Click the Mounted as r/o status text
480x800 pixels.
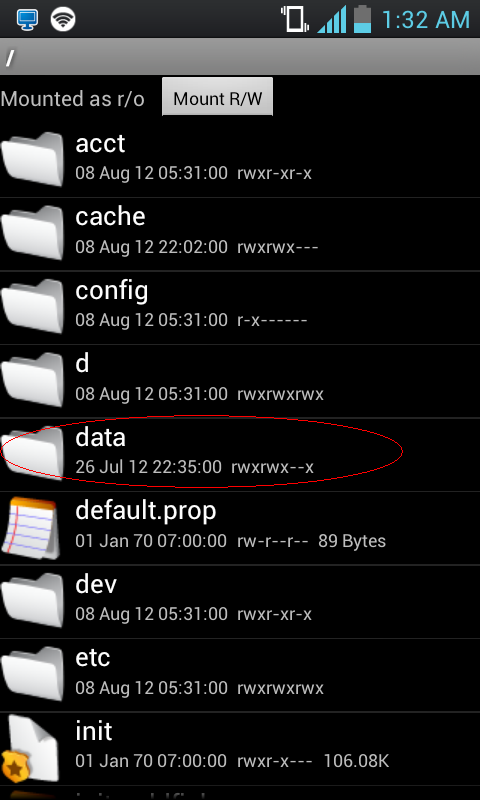pos(72,98)
